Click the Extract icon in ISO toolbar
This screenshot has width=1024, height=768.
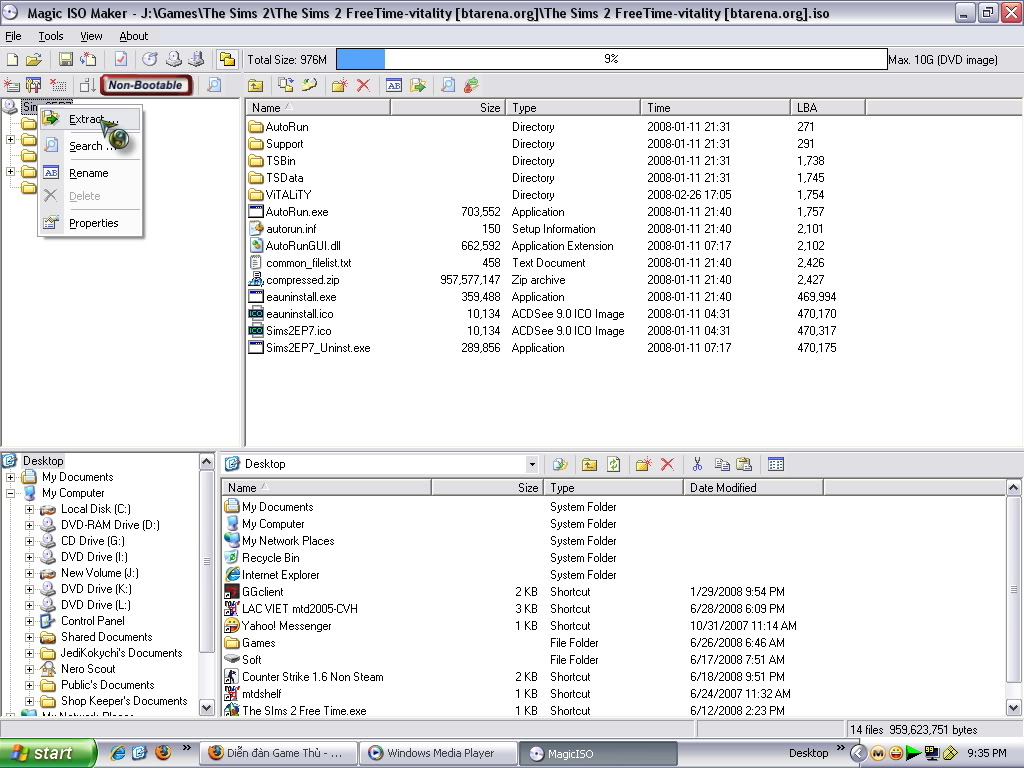click(418, 85)
